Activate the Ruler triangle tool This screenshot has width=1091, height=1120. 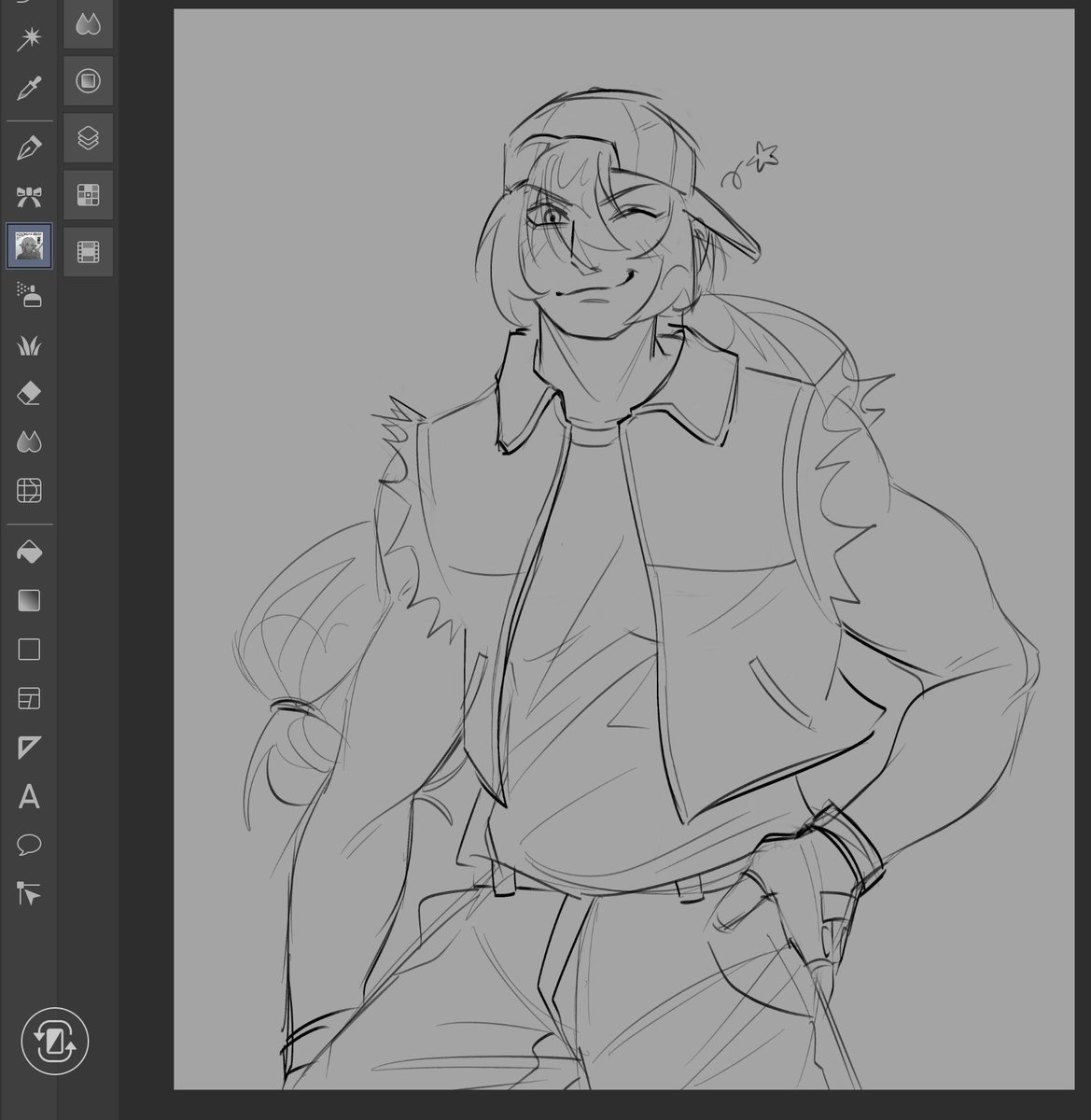point(29,747)
